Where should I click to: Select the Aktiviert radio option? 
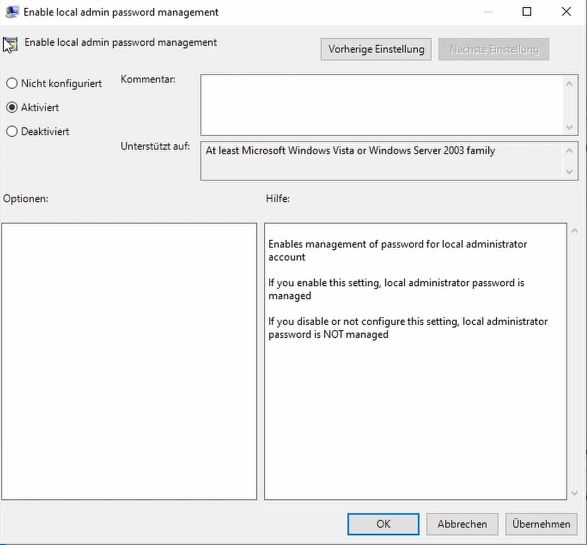coord(12,107)
